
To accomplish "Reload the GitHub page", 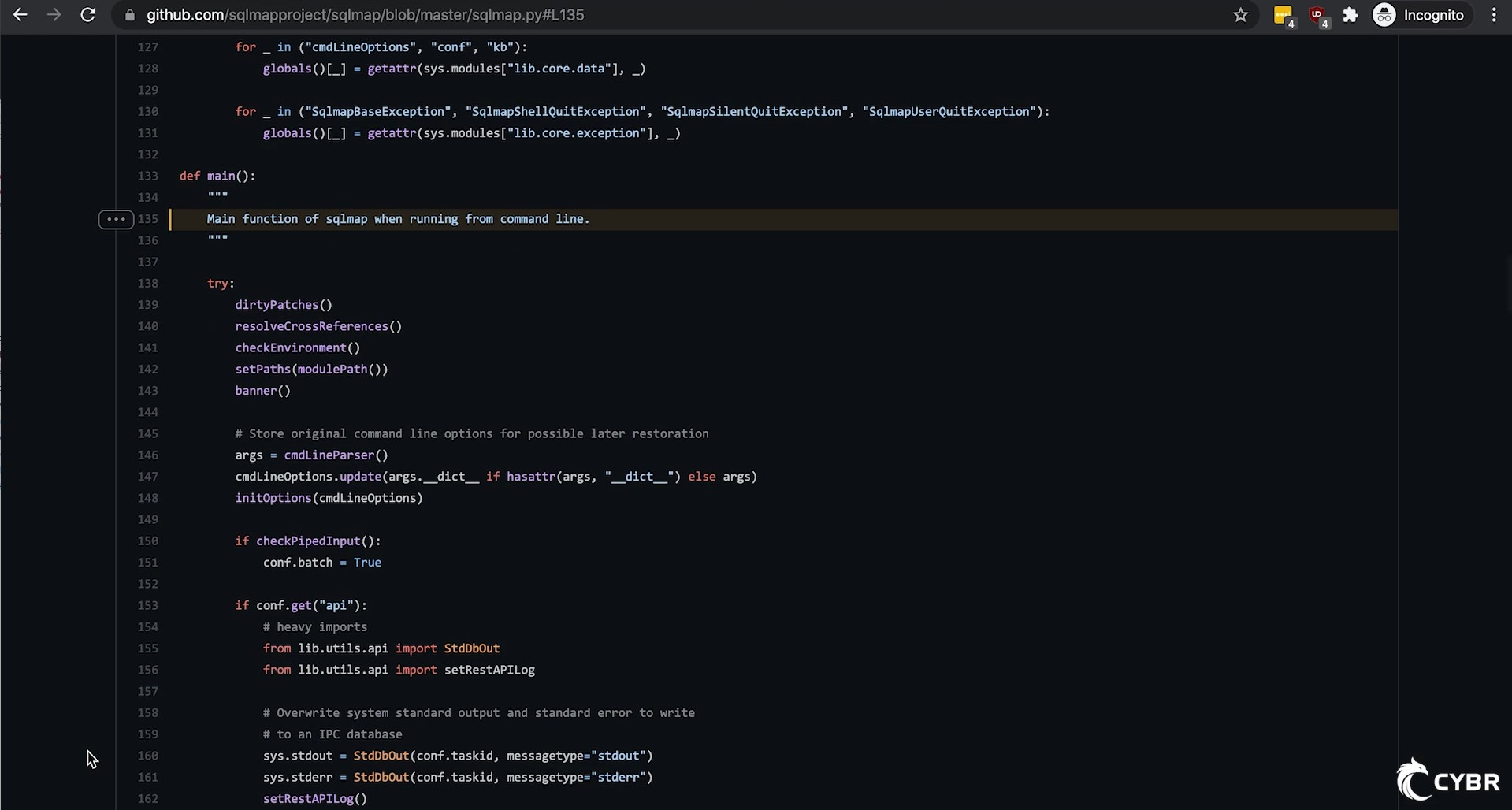I will tap(88, 15).
